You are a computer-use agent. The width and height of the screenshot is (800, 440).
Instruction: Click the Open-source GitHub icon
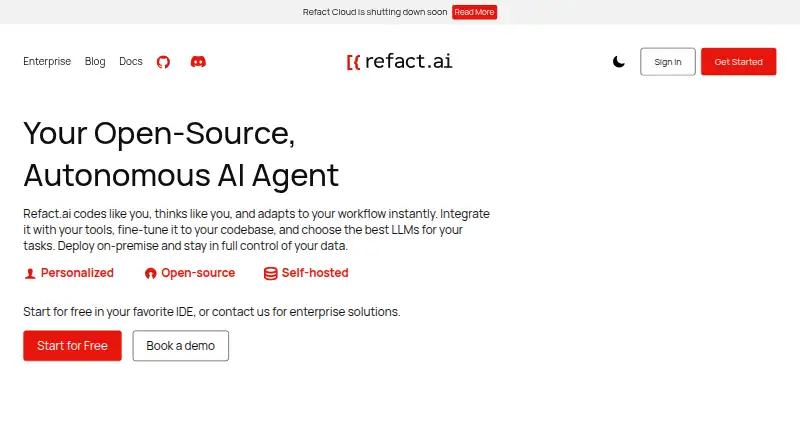tap(151, 274)
